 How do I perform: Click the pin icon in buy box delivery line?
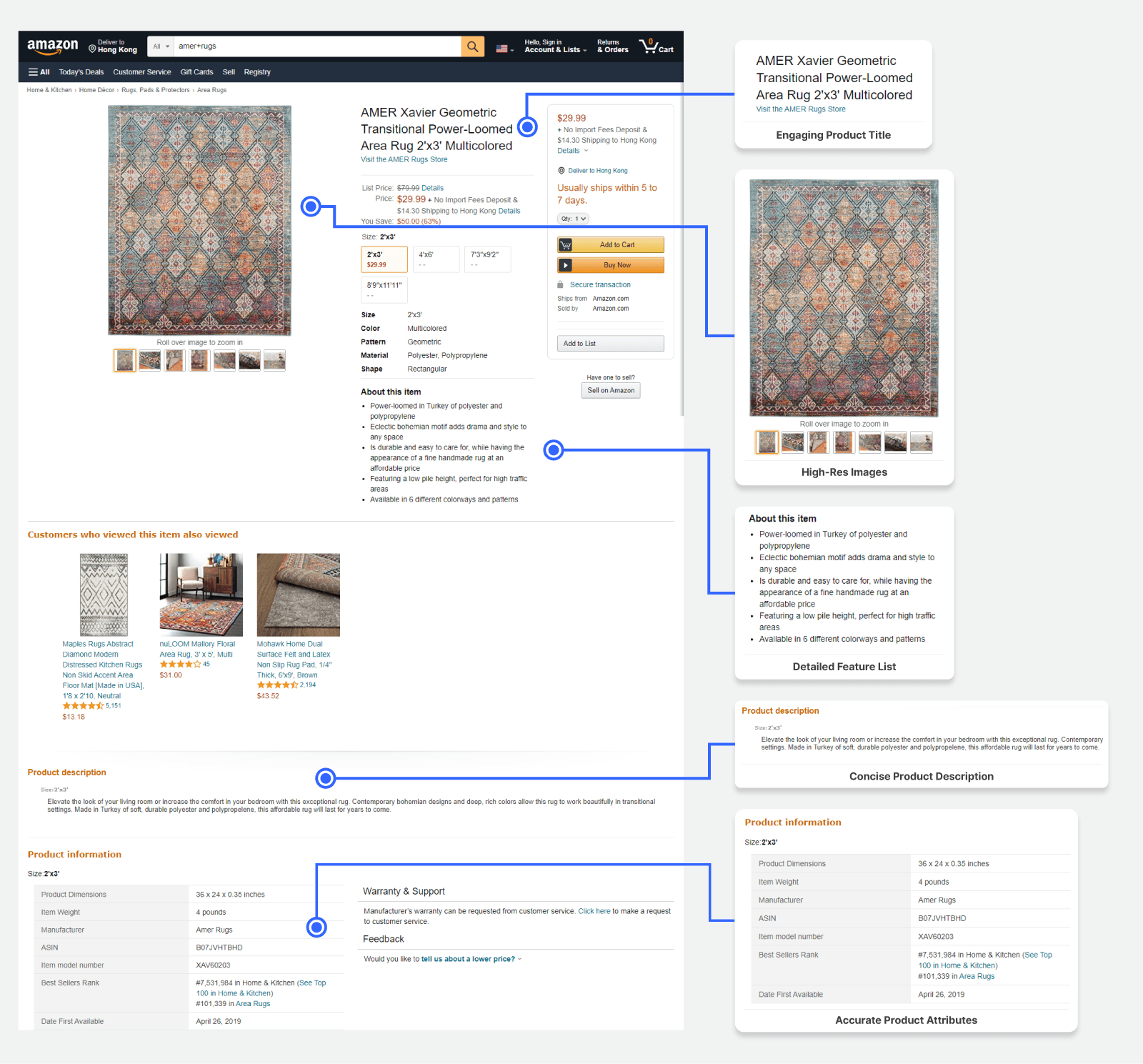click(x=561, y=171)
